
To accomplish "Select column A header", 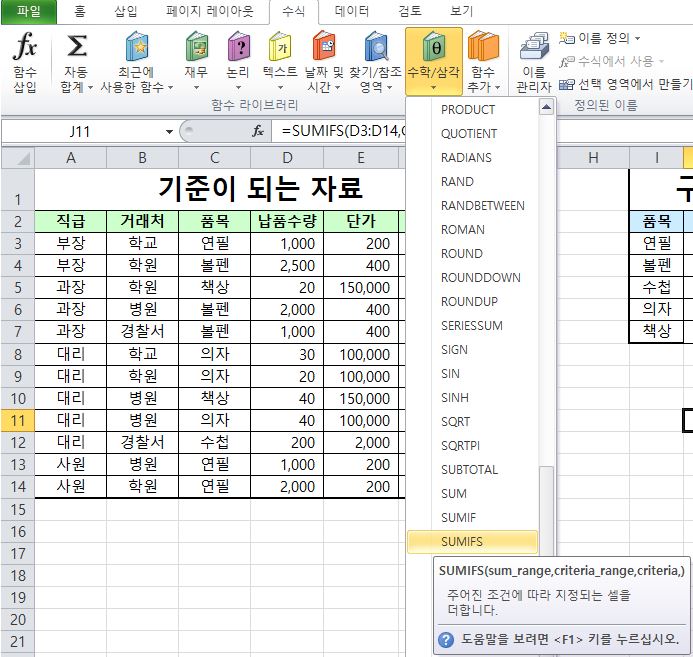I will point(71,158).
